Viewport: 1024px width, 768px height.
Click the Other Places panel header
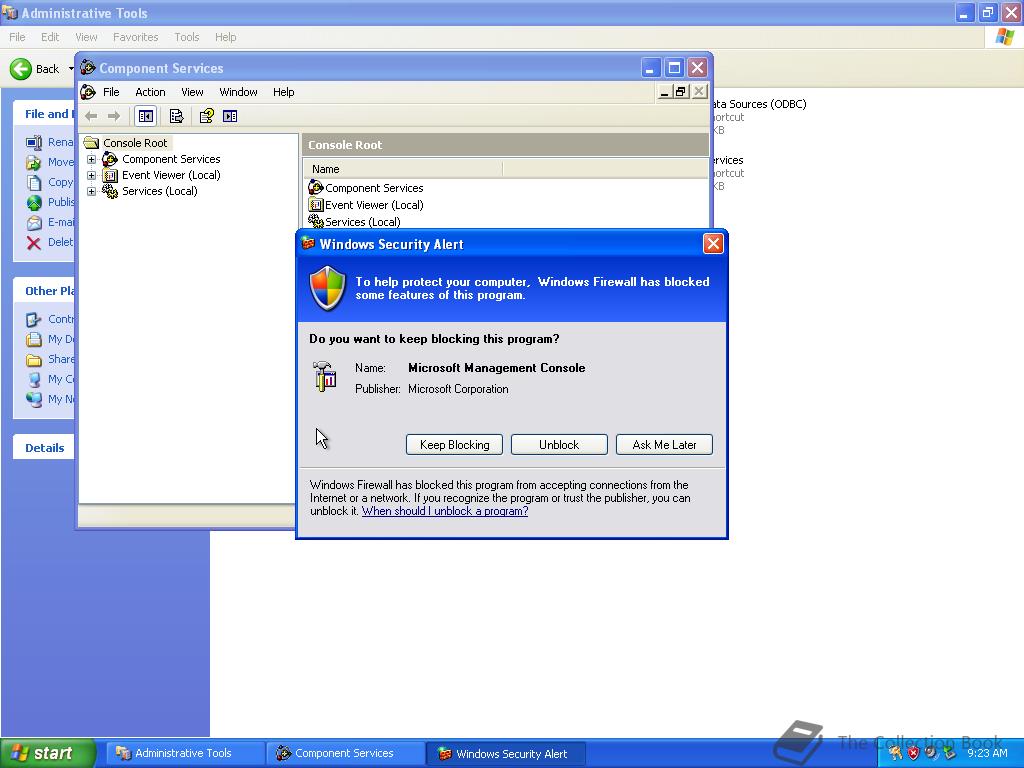(x=44, y=291)
